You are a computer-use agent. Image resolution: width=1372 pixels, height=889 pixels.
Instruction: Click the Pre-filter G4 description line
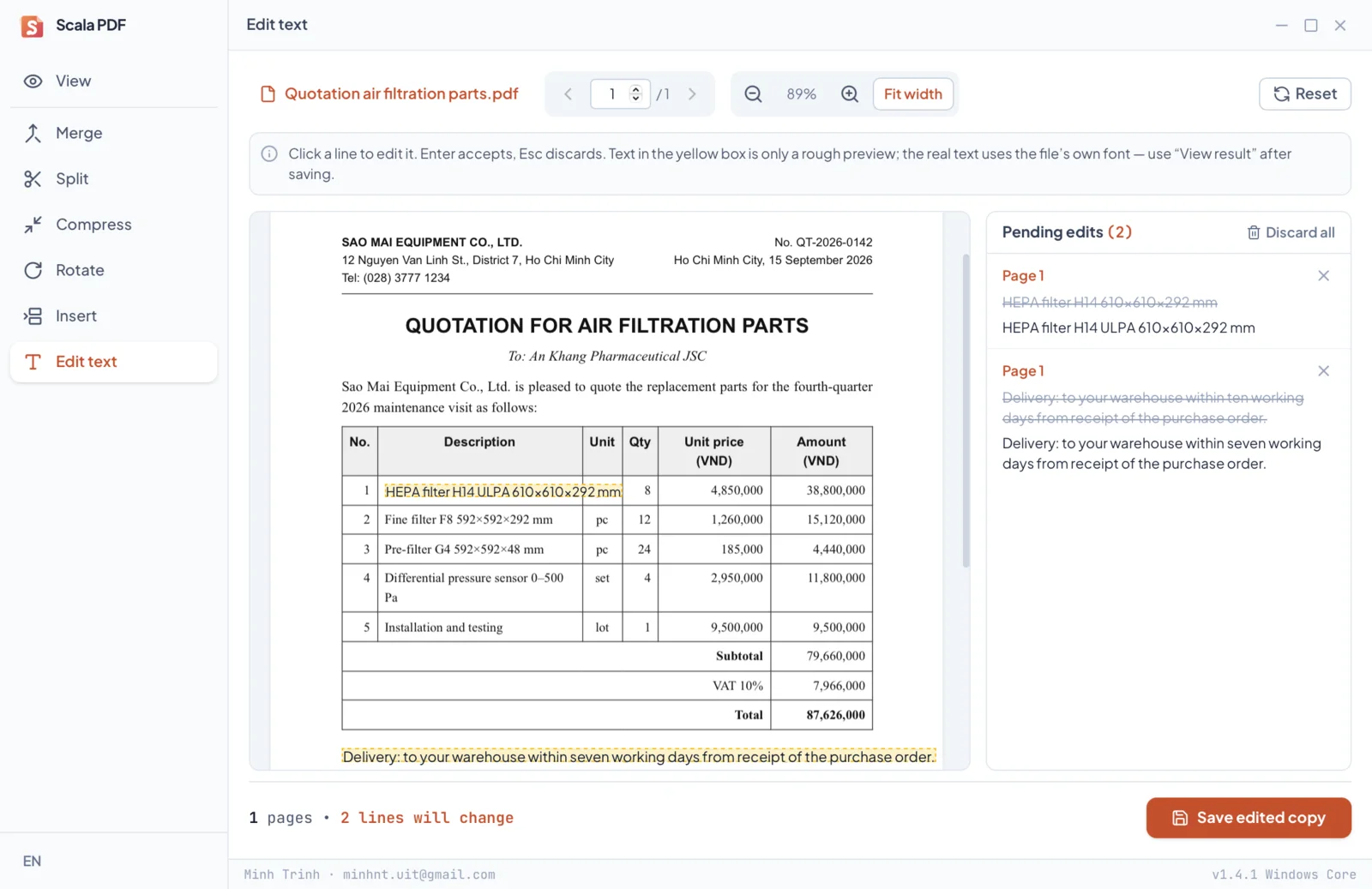click(464, 550)
